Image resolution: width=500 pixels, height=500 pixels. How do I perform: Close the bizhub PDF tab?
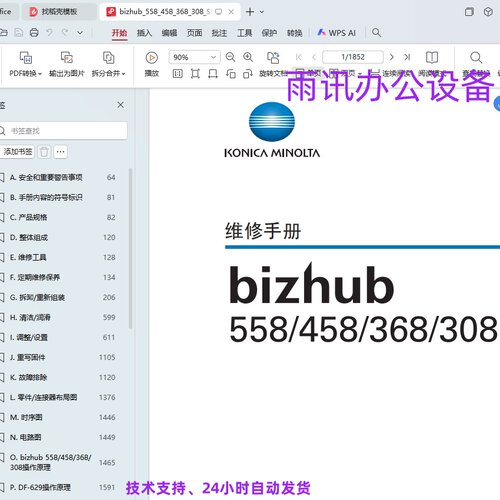click(x=231, y=12)
